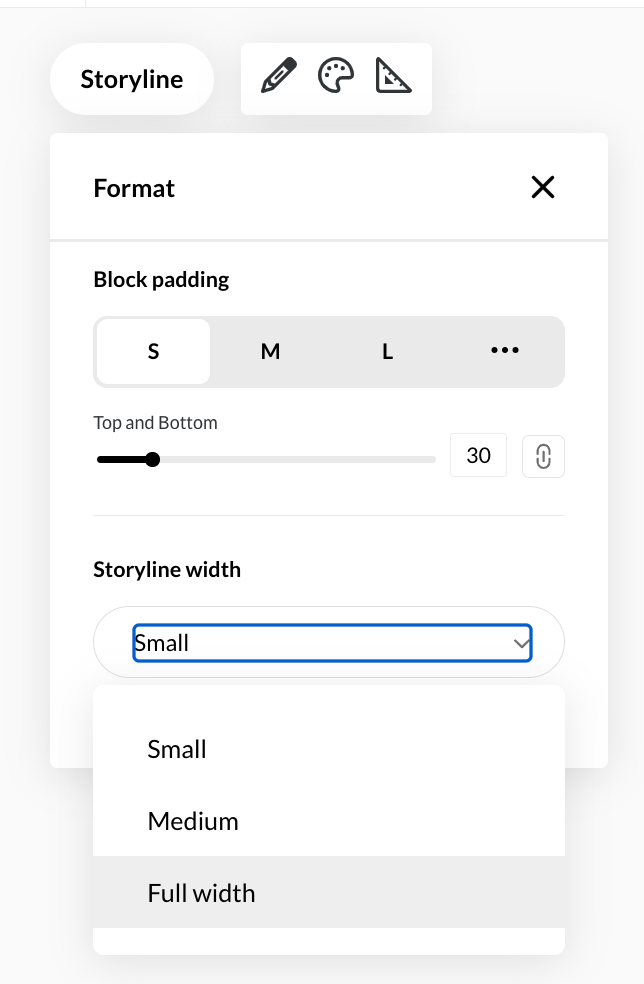Screen dimensions: 644x984
Task: Click the Format panel heading
Action: click(134, 188)
